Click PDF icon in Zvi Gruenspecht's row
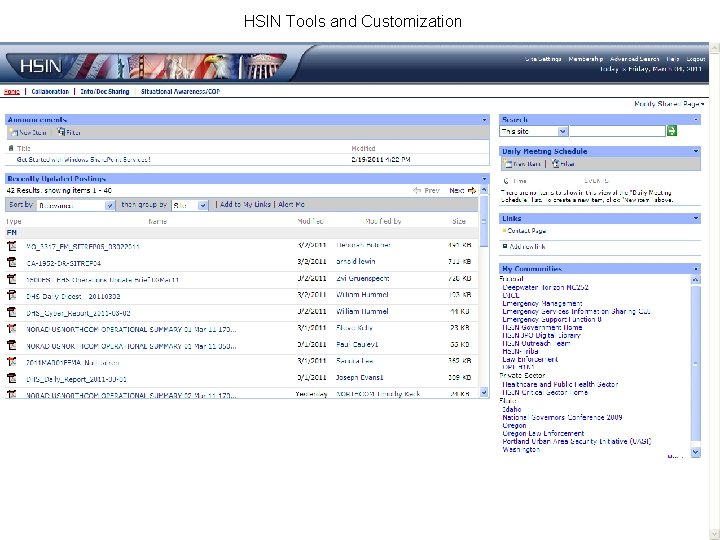The image size is (720, 540). point(11,279)
